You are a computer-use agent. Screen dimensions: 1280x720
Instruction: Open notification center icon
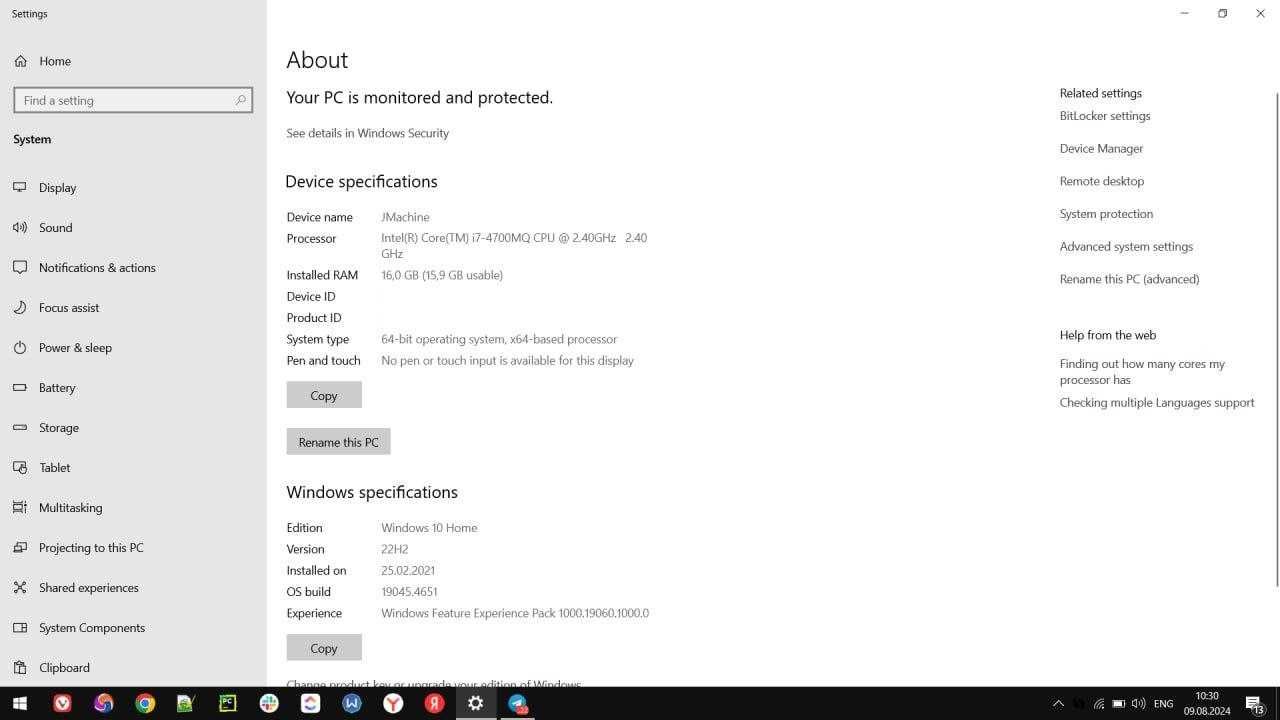point(1255,704)
